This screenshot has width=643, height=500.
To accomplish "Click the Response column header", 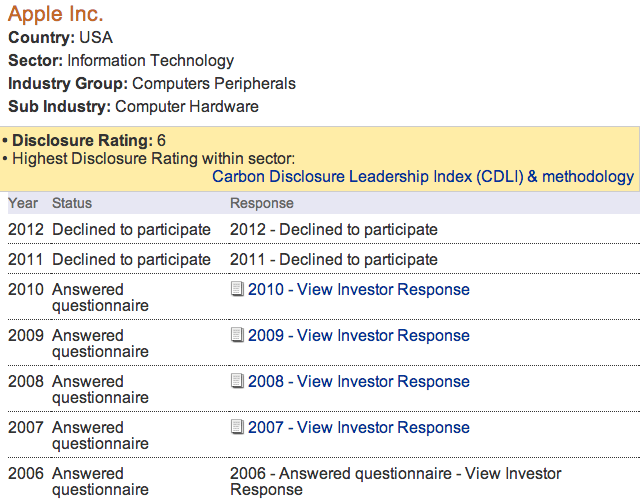I will coord(262,203).
